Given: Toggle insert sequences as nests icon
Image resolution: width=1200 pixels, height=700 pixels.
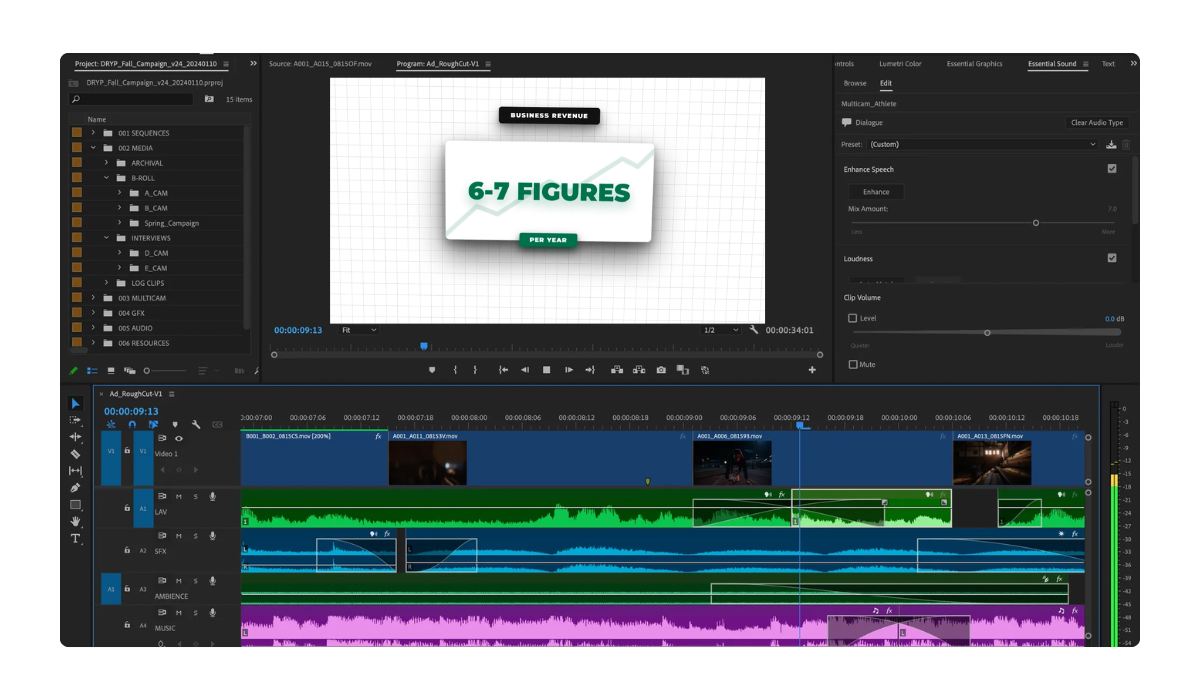Looking at the screenshot, I should (111, 425).
